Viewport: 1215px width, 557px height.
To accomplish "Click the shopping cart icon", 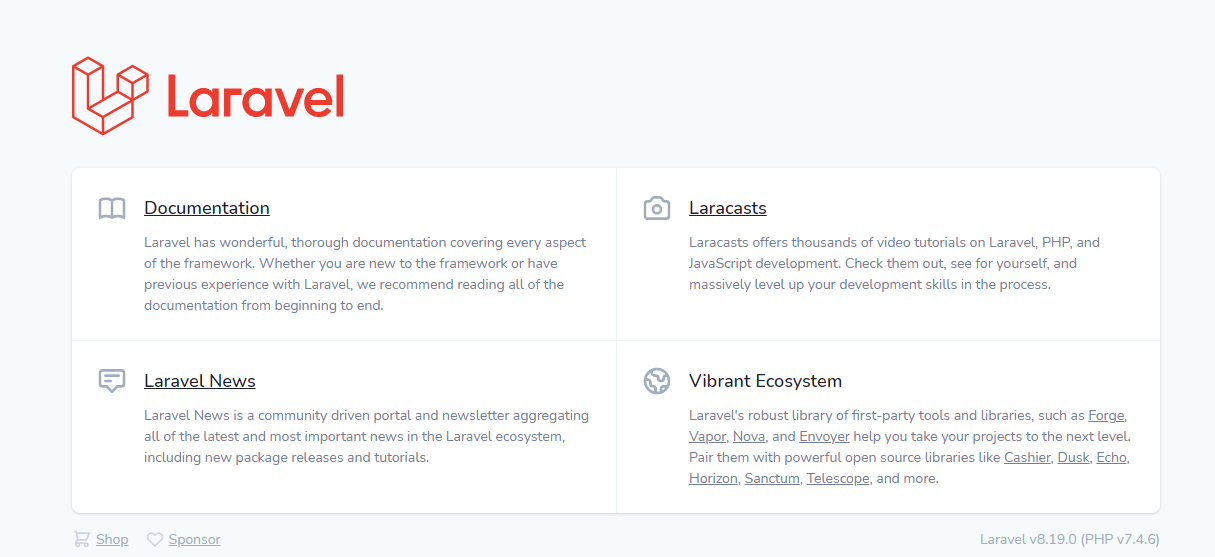I will click(x=81, y=539).
